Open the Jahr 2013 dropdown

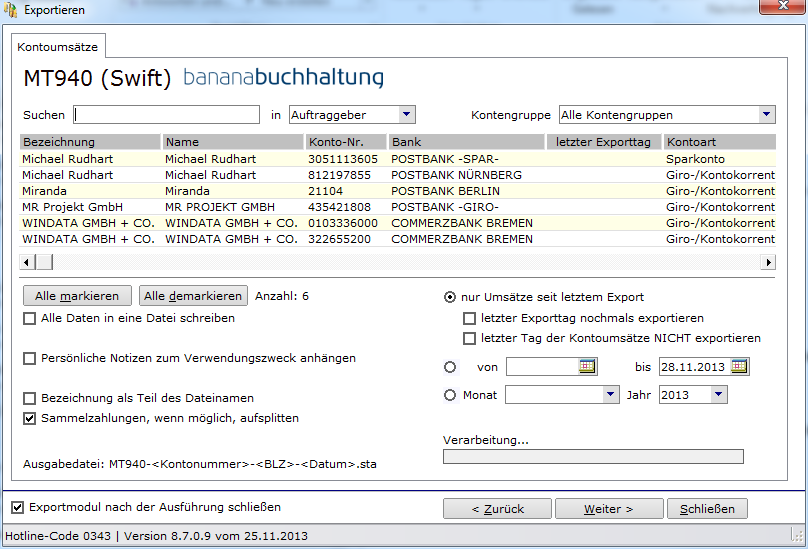(x=718, y=395)
